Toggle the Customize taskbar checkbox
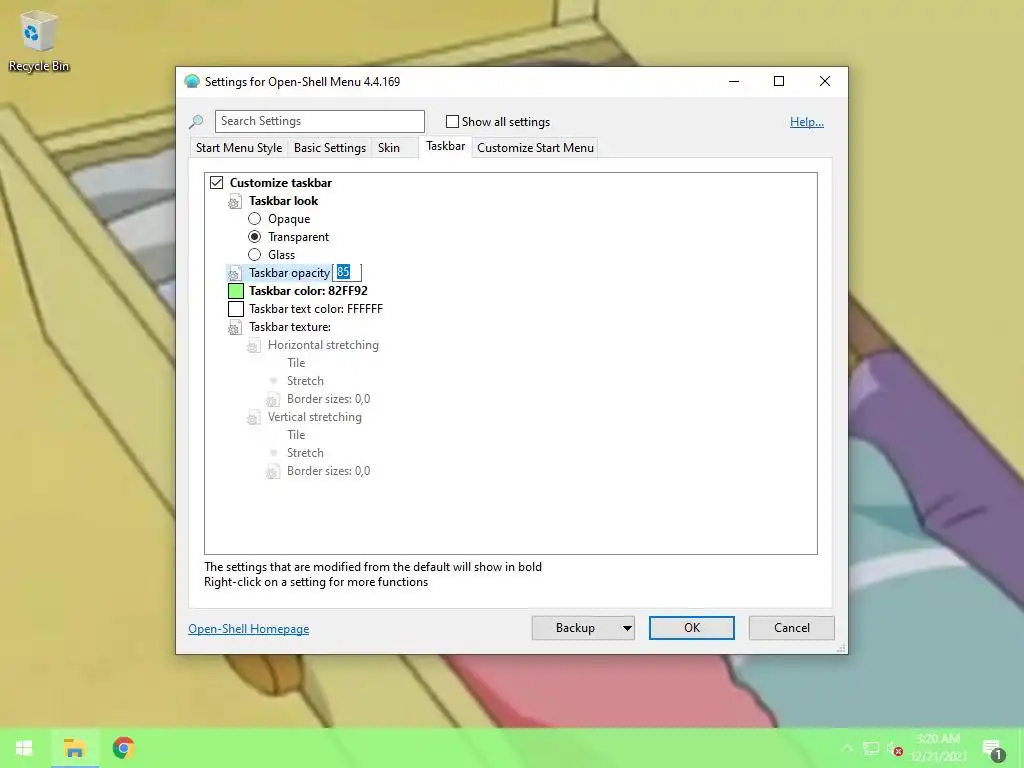 [217, 183]
